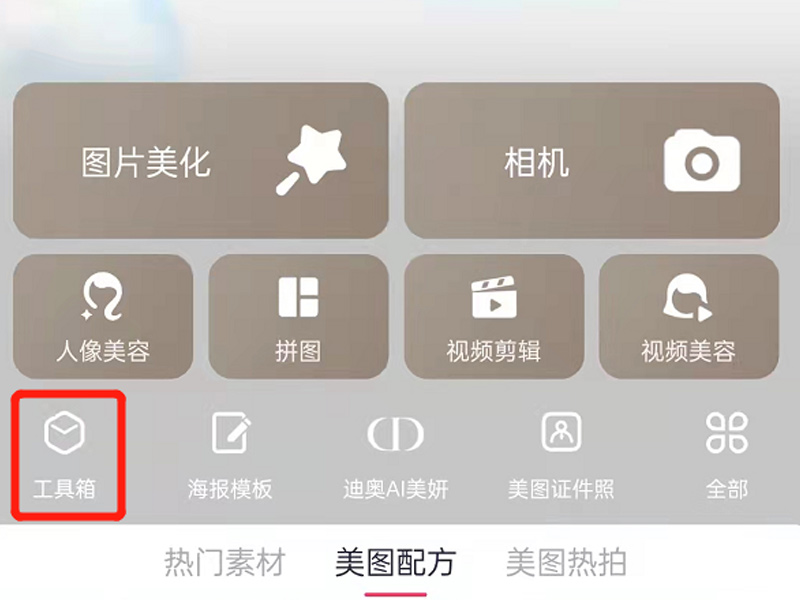This screenshot has width=800, height=600.
Task: Tap the 全部 label text
Action: click(x=727, y=489)
